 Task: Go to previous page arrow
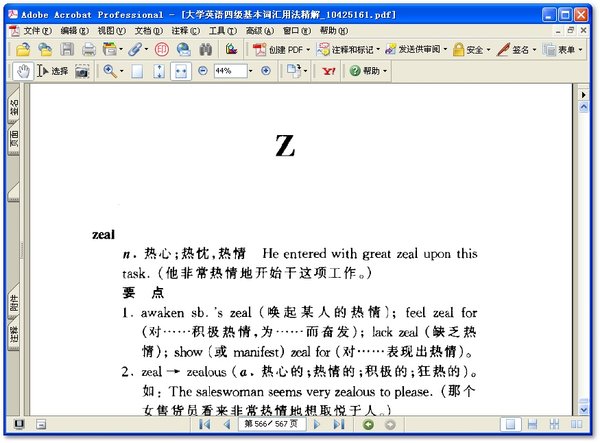(x=227, y=424)
